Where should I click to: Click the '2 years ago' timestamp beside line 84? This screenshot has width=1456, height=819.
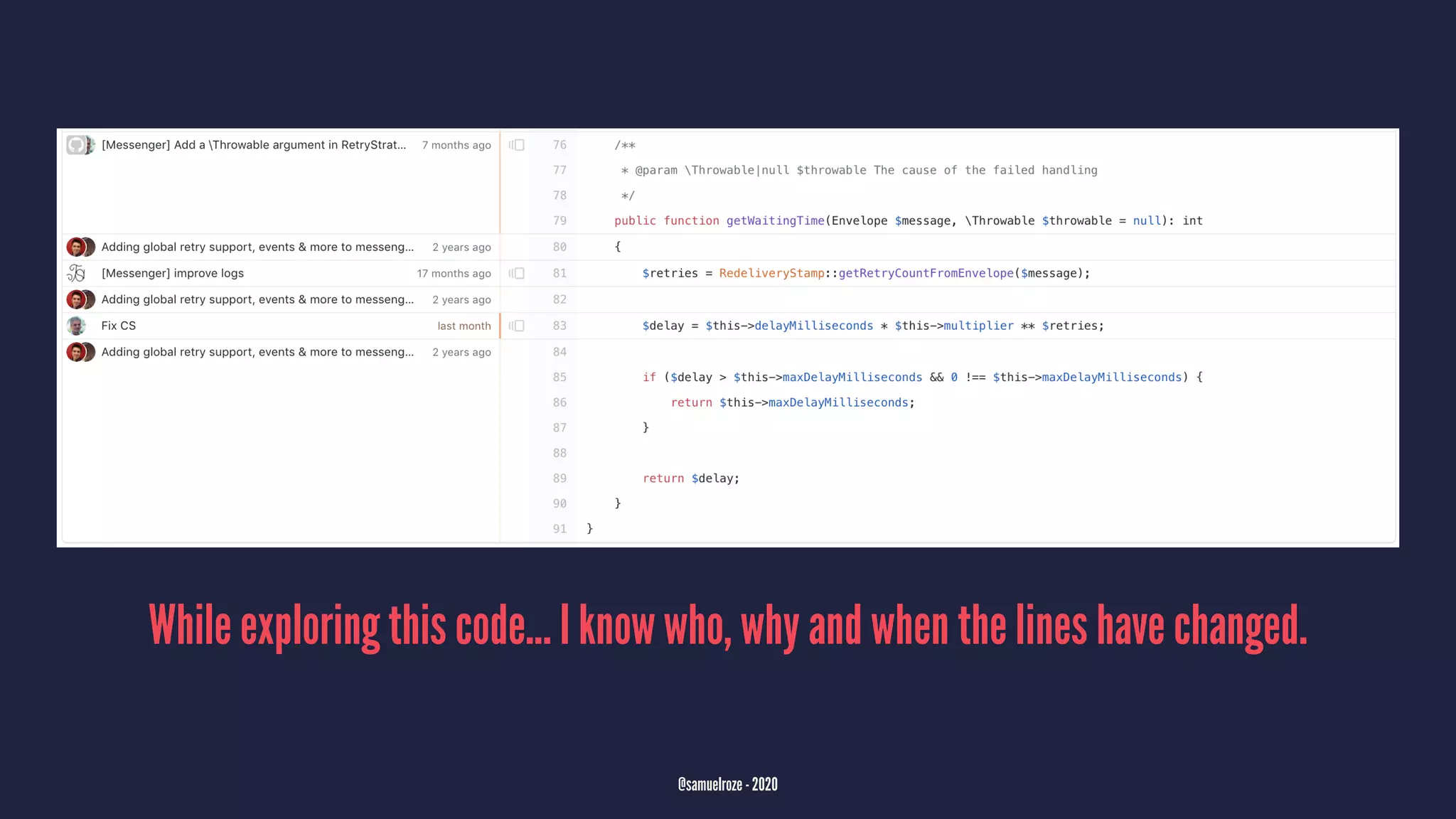click(x=461, y=353)
